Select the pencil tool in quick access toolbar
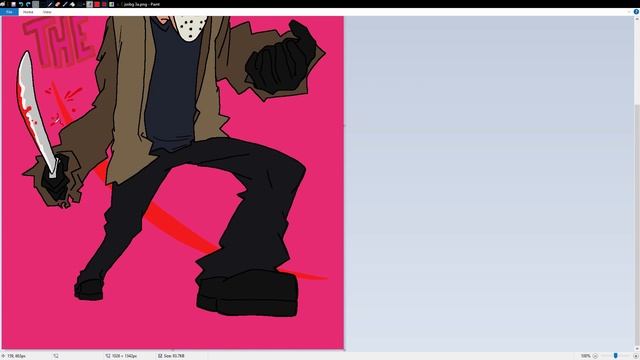 [50, 4]
